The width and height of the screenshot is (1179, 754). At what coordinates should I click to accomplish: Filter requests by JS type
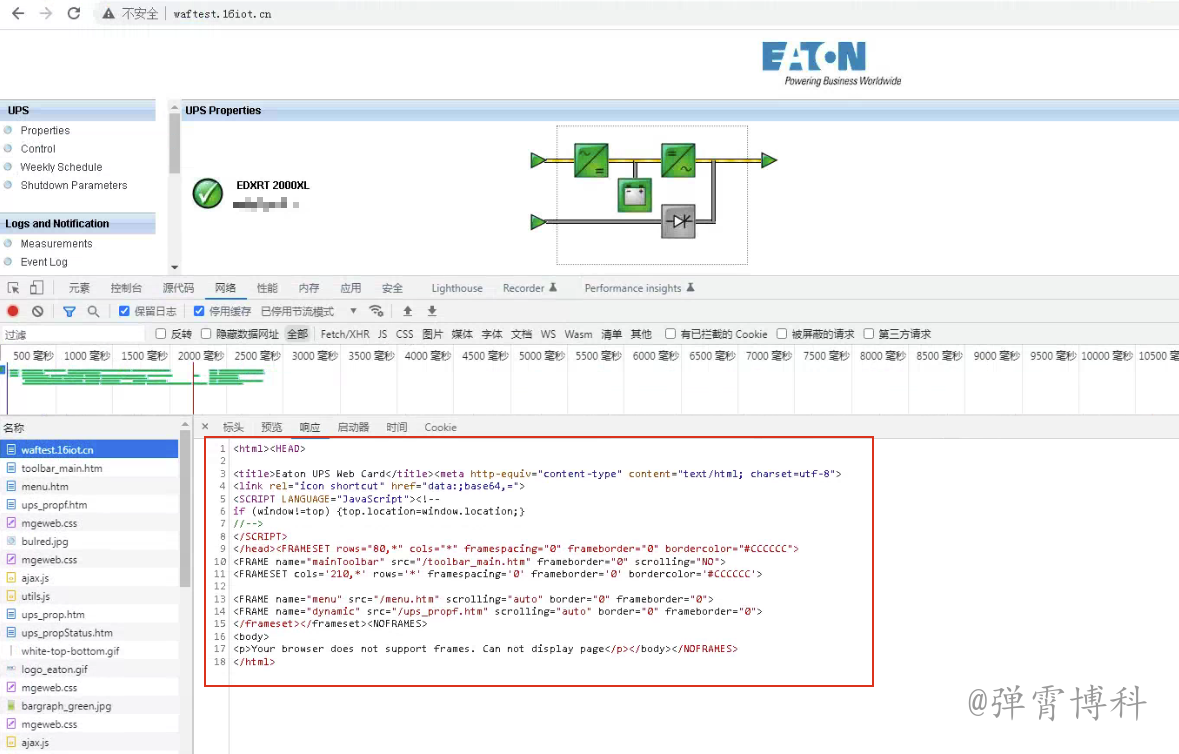click(x=383, y=334)
